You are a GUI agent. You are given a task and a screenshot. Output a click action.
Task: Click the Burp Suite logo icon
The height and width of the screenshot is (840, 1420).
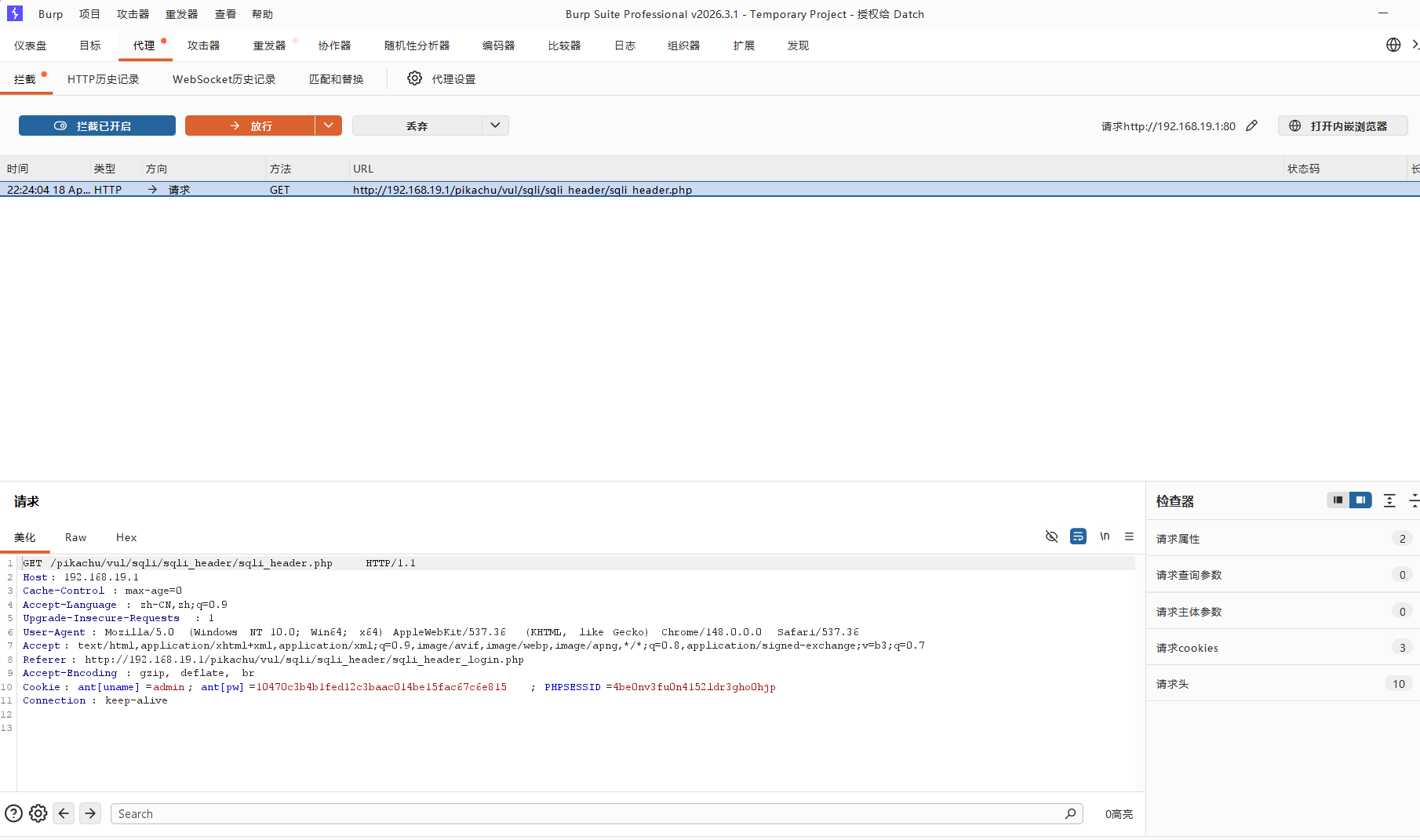[x=14, y=13]
